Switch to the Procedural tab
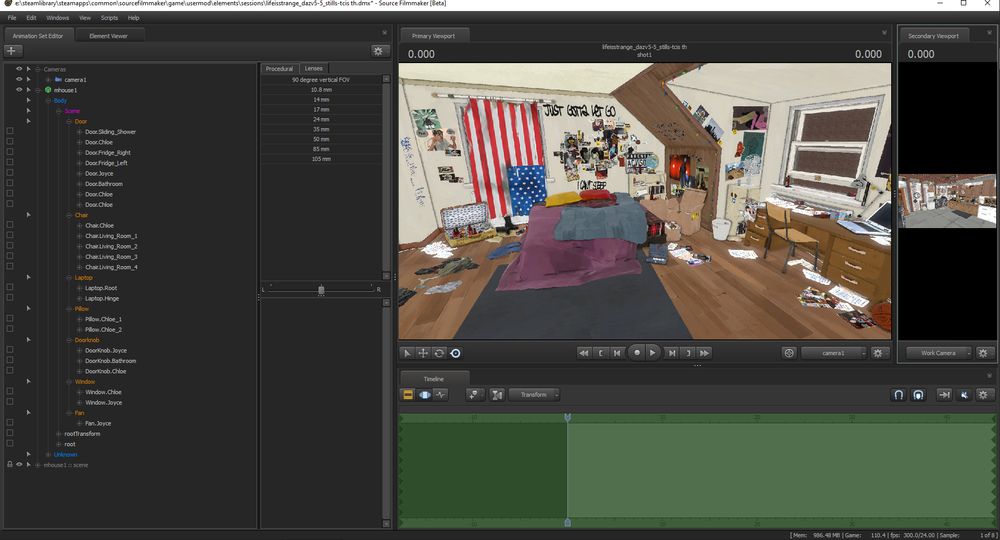Screen dimensions: 1000x540 pos(279,68)
